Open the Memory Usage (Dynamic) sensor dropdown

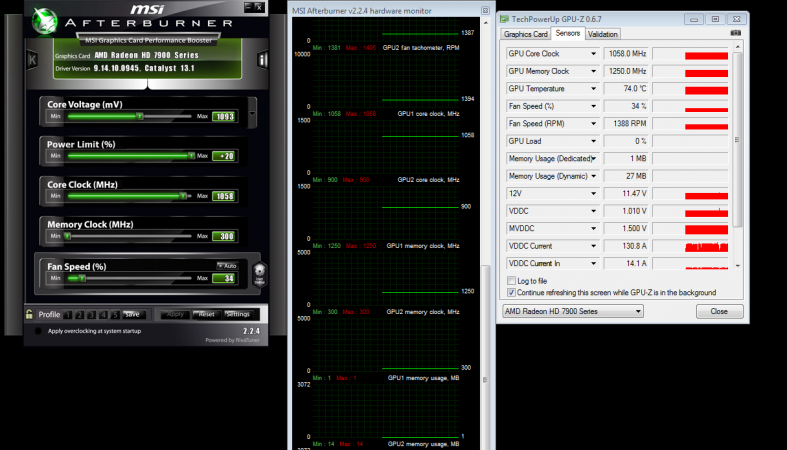tap(593, 176)
